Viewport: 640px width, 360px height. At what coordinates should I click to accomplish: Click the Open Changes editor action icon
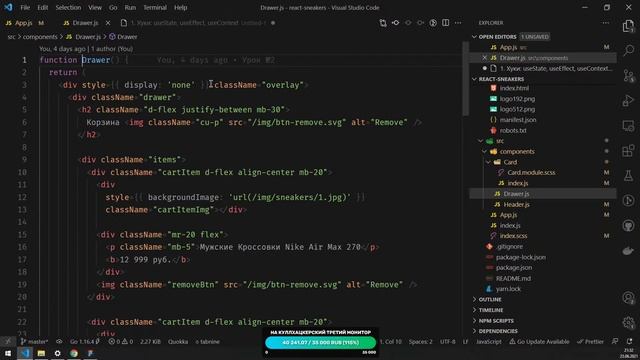(x=383, y=23)
